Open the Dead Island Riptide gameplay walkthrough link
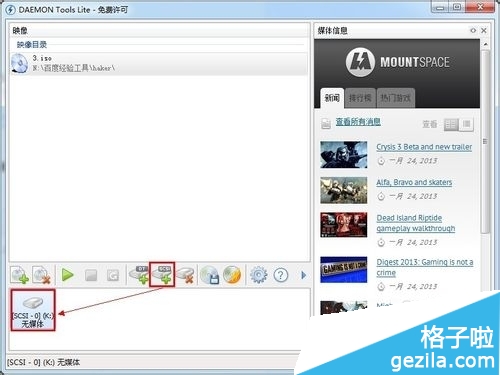The width and height of the screenshot is (500, 375). (416, 223)
